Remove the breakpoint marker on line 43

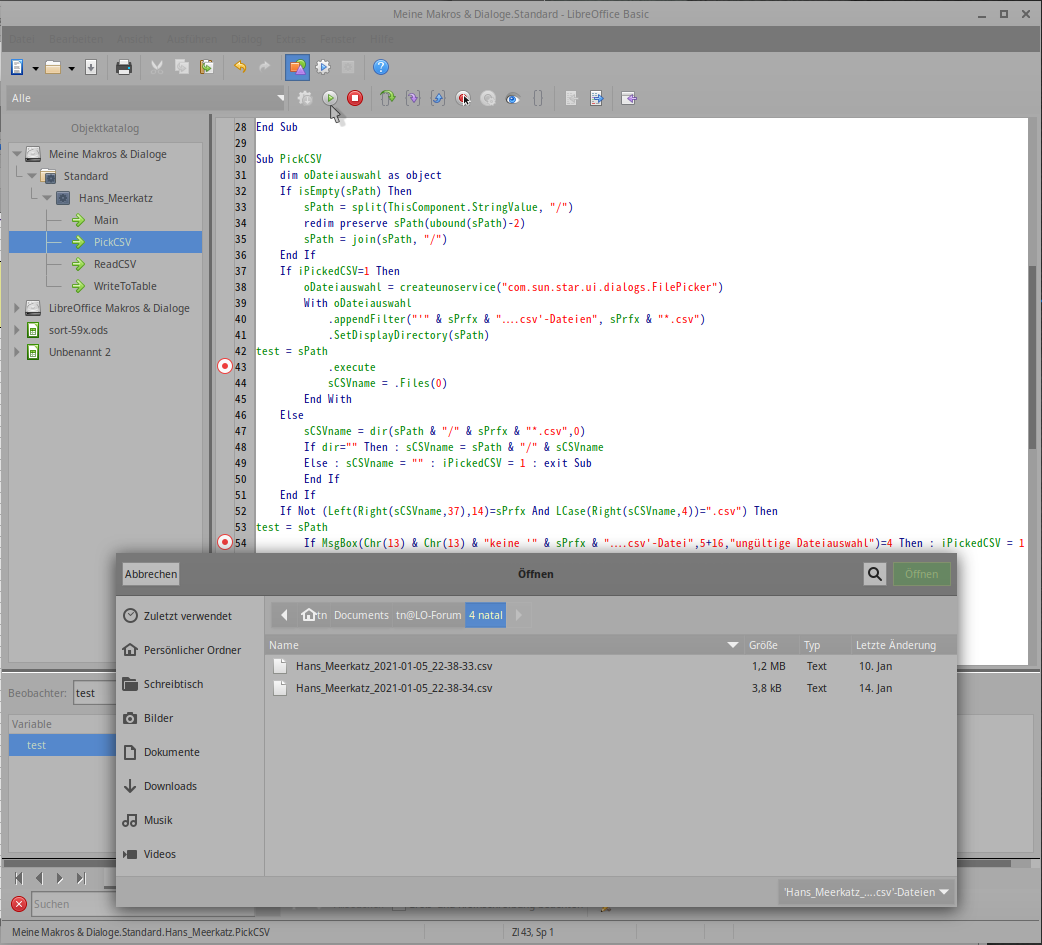(x=225, y=366)
